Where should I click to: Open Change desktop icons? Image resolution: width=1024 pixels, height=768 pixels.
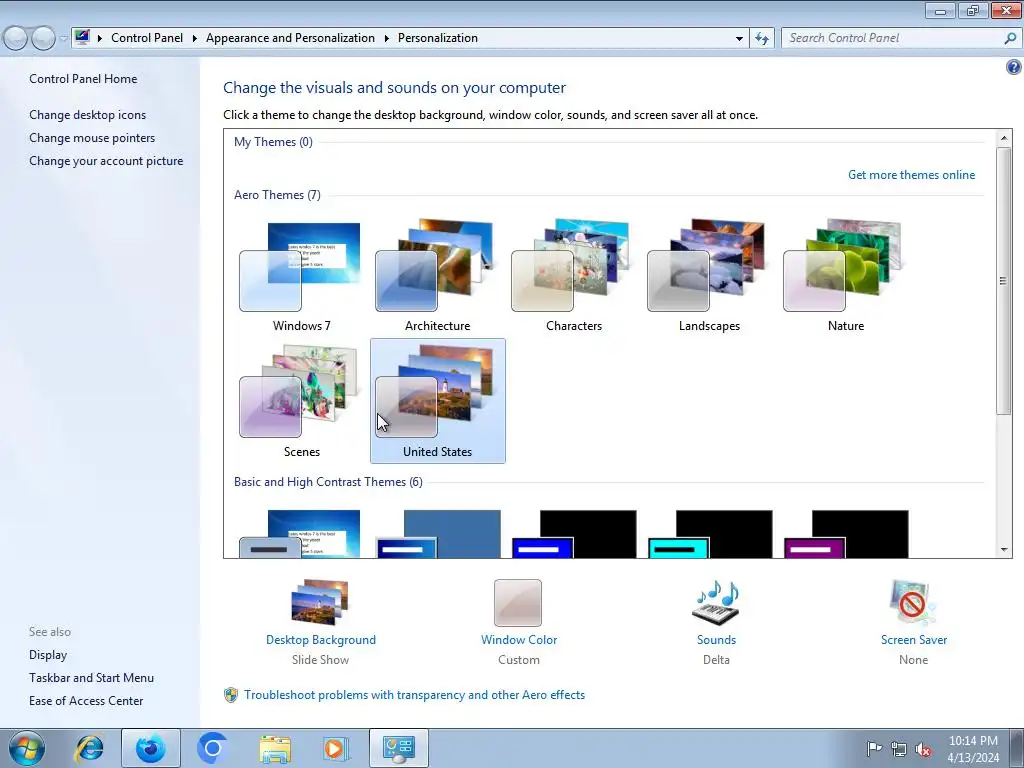pyautogui.click(x=88, y=115)
